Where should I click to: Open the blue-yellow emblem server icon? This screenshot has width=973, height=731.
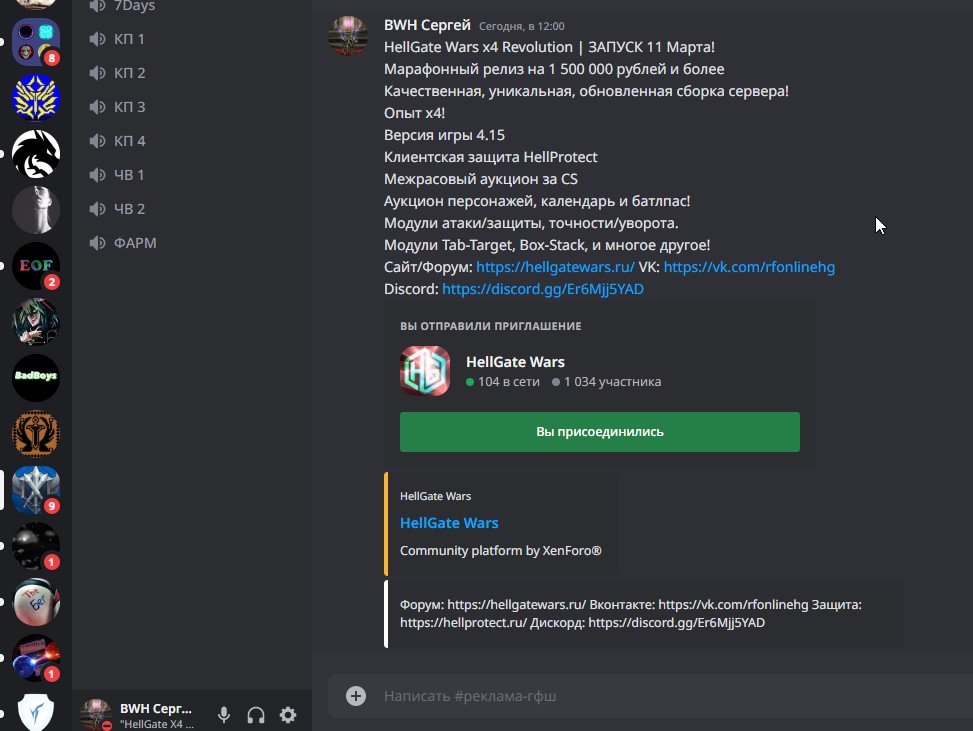36,97
